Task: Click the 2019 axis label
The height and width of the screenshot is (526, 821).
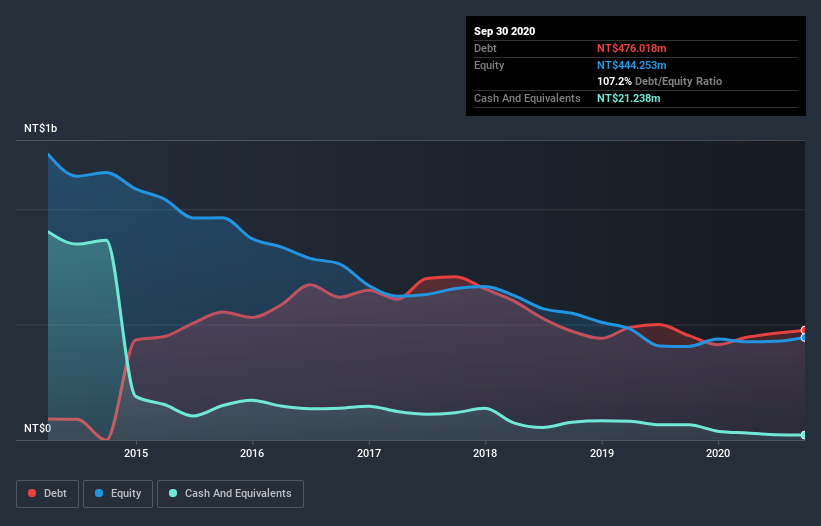Action: click(x=602, y=453)
